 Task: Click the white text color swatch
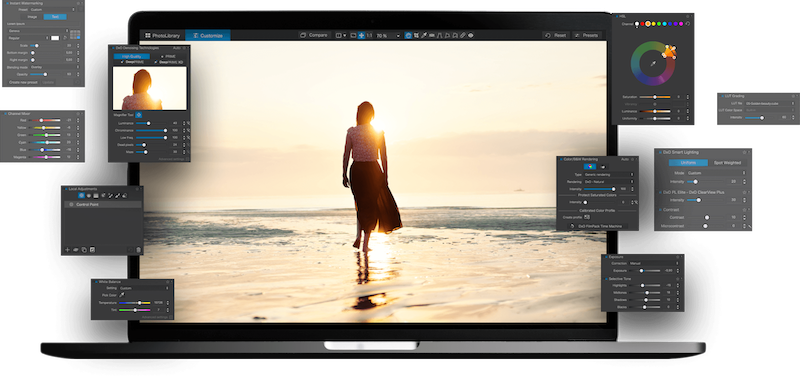click(55, 38)
